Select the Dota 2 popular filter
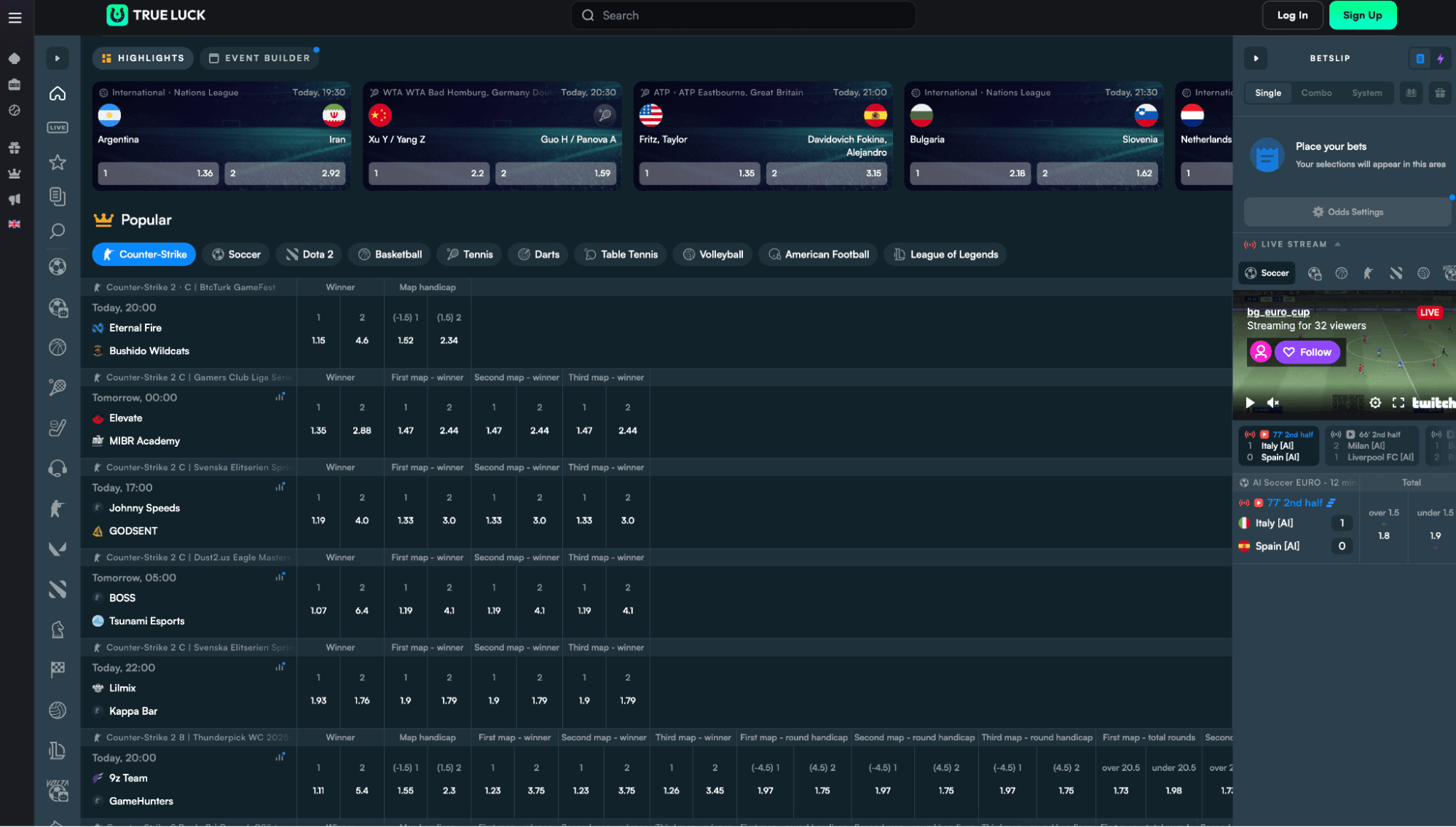 pyautogui.click(x=310, y=254)
